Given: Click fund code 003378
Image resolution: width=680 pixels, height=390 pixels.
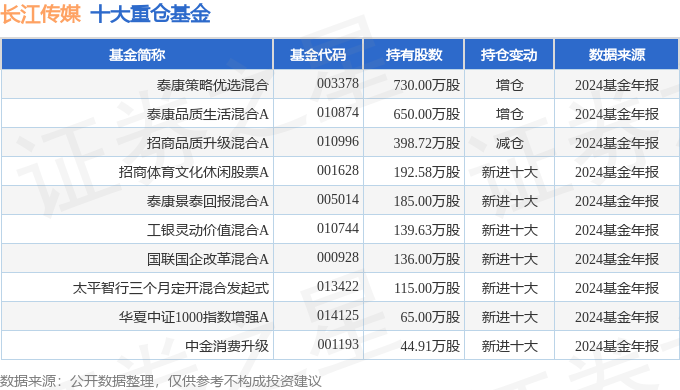Looking at the screenshot, I should [338, 83].
